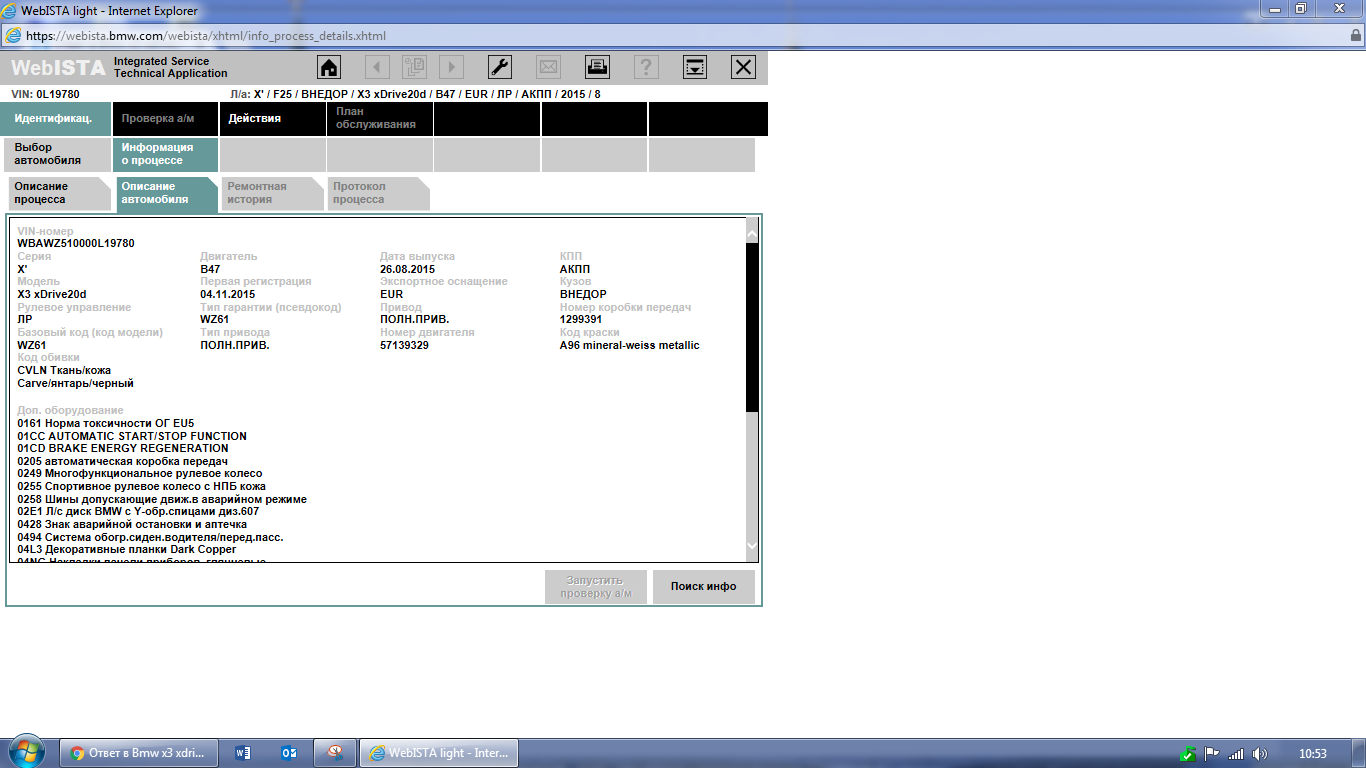Click the Поиск инфо button
1366x768 pixels.
pyautogui.click(x=704, y=587)
